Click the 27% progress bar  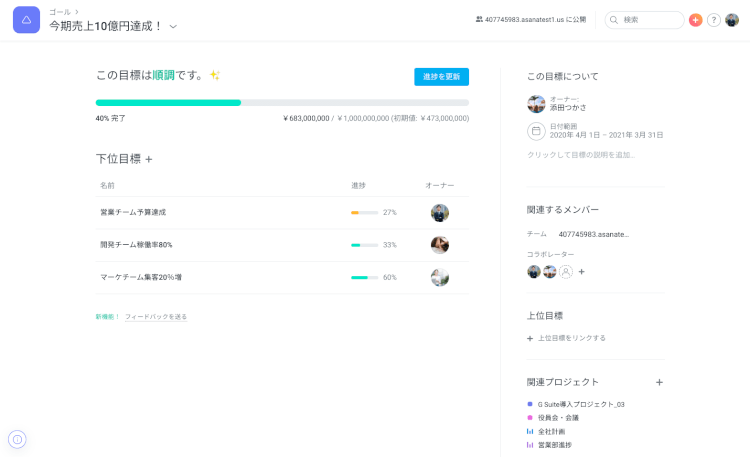(364, 212)
